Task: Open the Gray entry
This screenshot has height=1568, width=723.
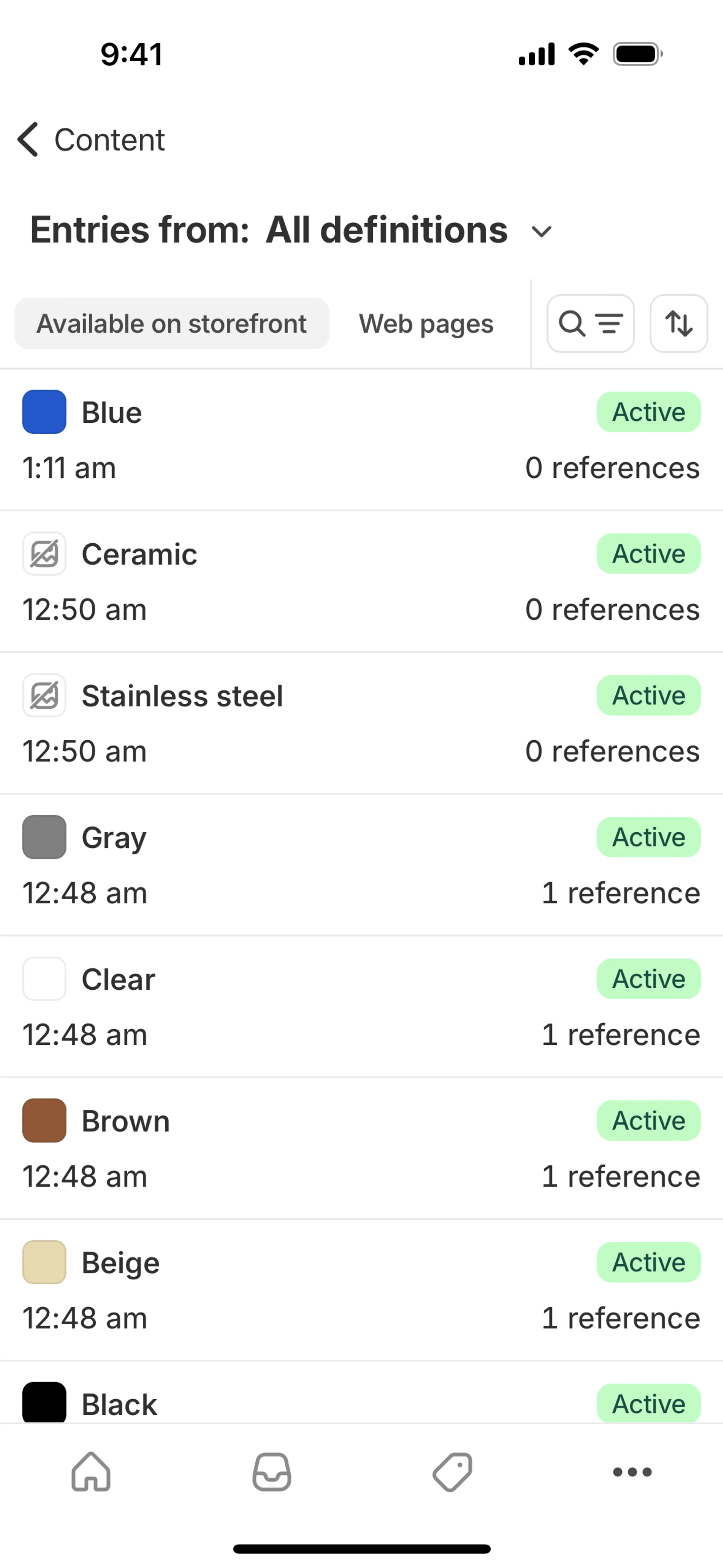Action: pyautogui.click(x=304, y=864)
